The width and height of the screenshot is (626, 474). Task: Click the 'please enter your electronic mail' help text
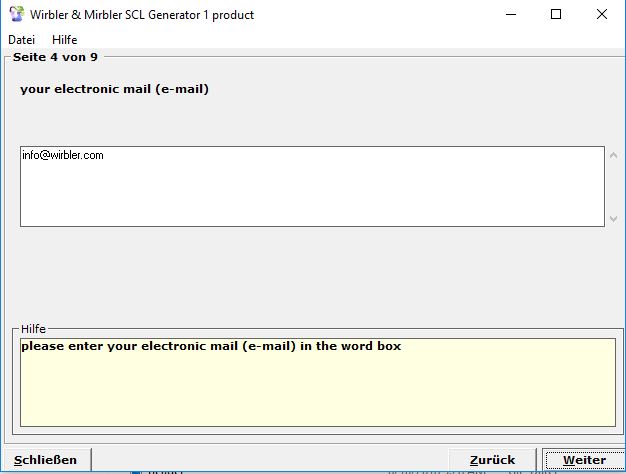(x=211, y=347)
